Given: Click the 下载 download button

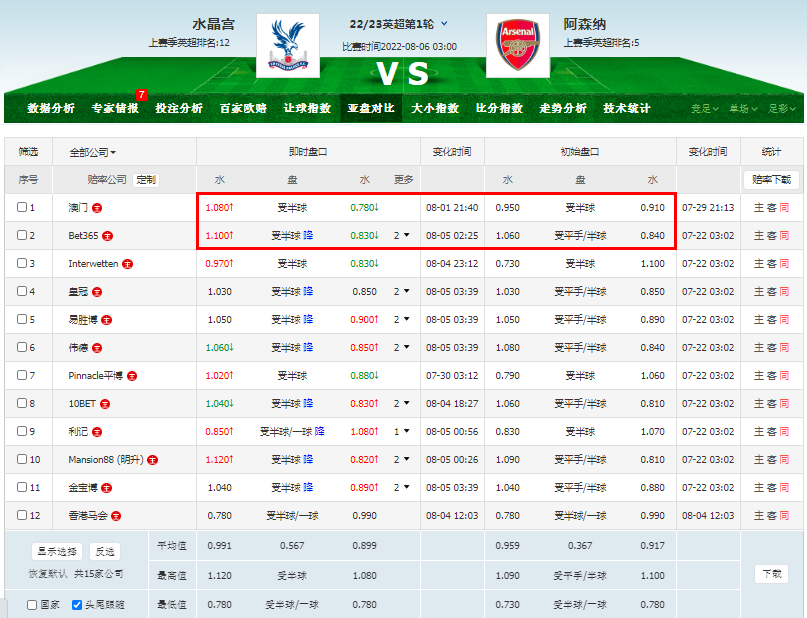Looking at the screenshot, I should (771, 574).
